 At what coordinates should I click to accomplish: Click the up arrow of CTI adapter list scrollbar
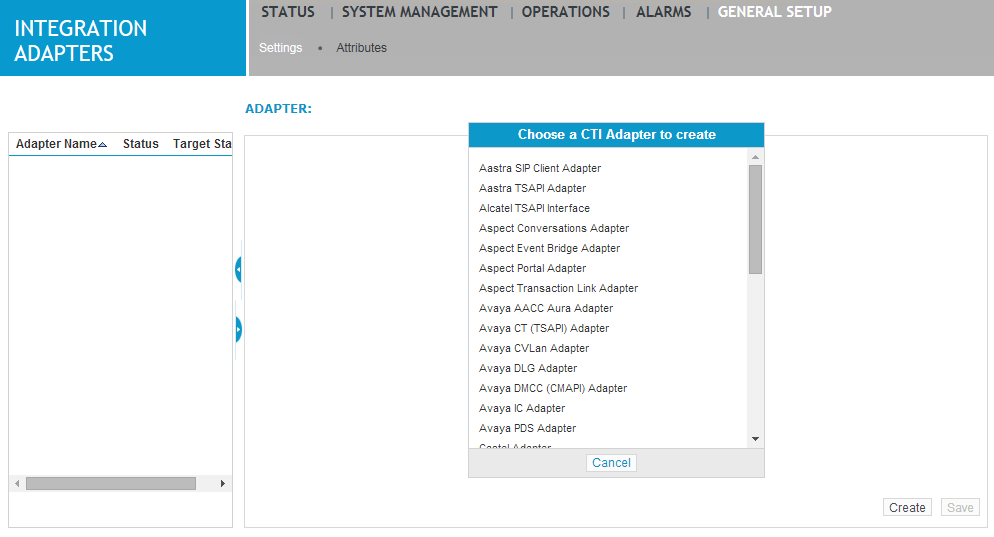755,157
